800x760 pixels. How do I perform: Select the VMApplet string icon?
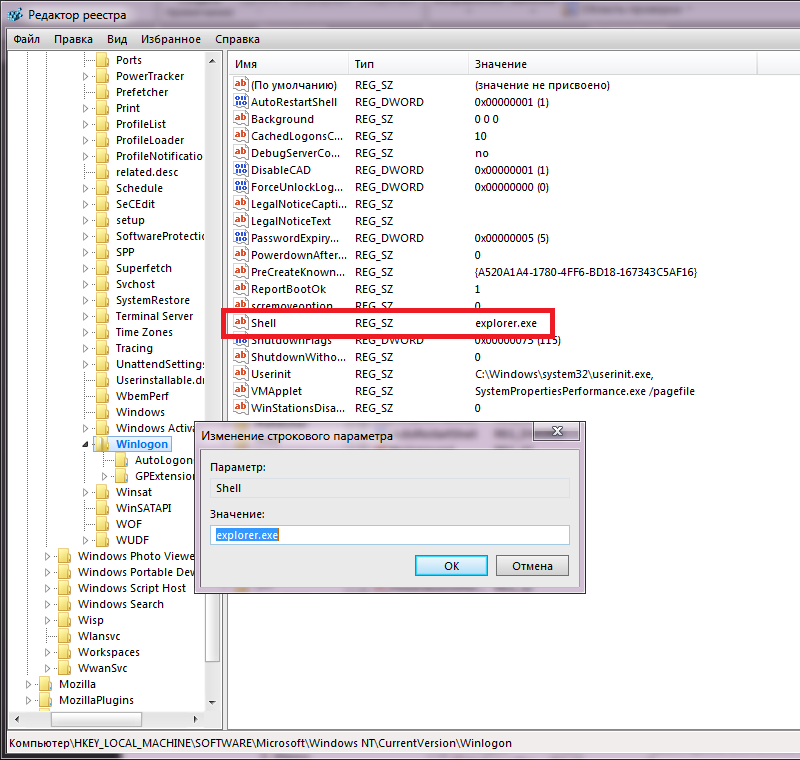(241, 390)
